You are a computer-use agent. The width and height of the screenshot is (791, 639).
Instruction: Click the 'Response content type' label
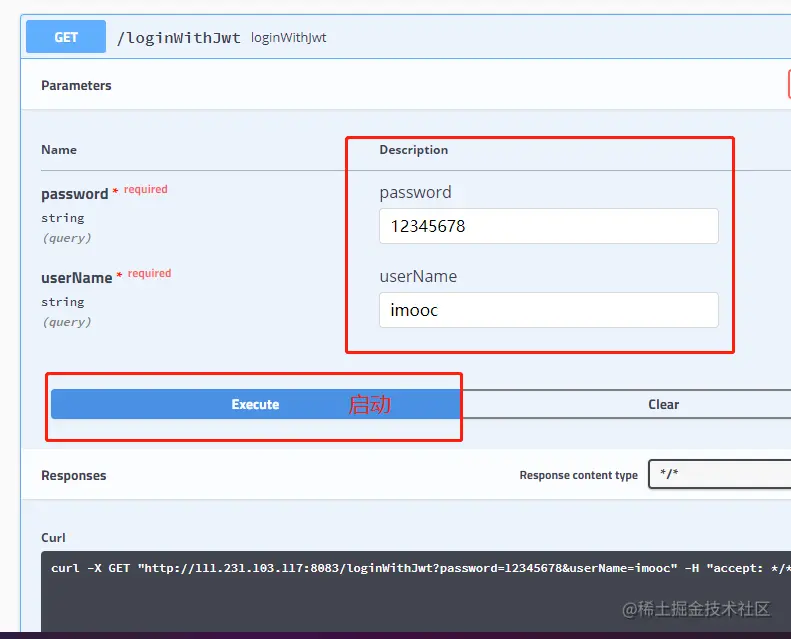point(579,475)
